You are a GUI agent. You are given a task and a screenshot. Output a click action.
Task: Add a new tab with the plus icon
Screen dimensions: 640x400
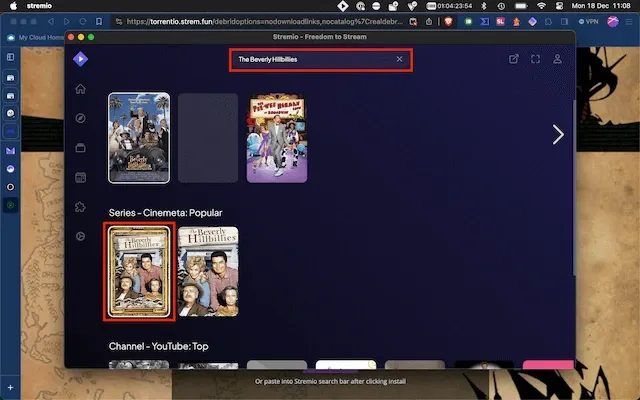pos(11,387)
